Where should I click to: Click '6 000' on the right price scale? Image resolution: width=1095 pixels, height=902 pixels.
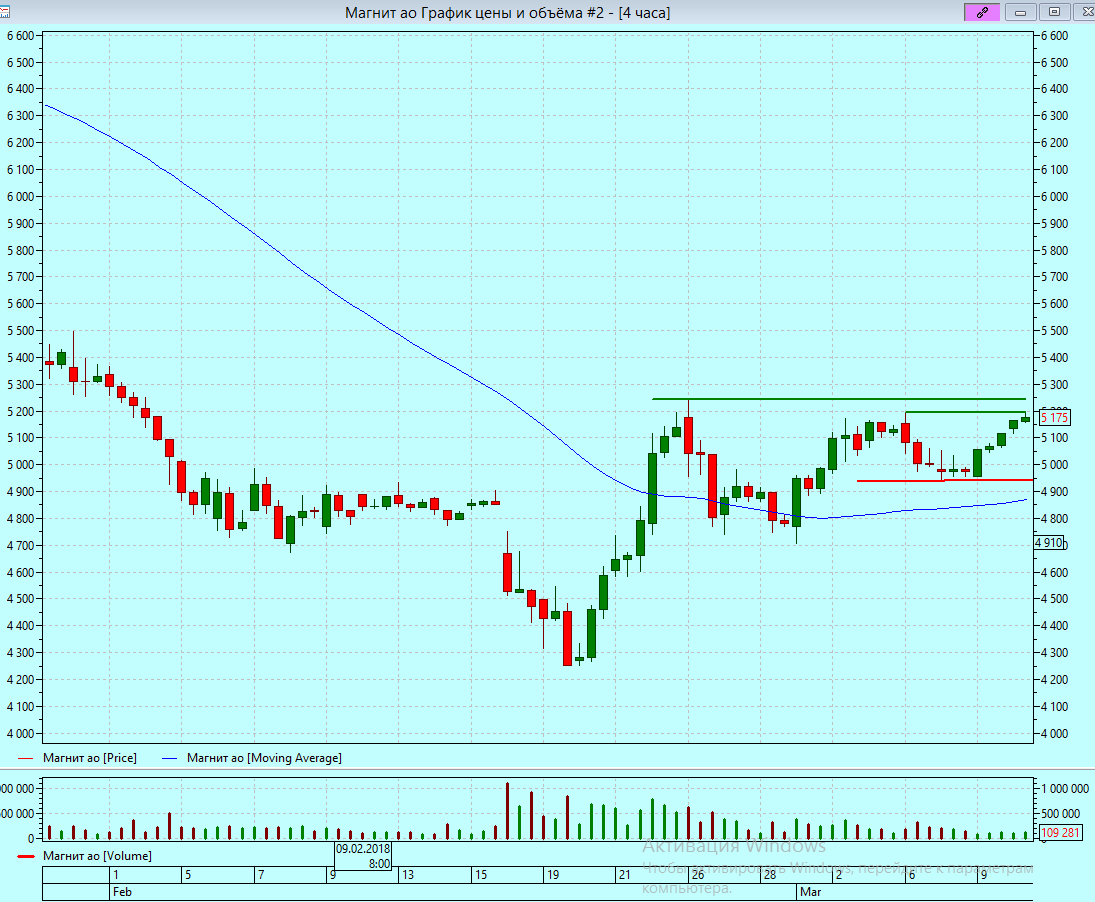pos(1054,197)
